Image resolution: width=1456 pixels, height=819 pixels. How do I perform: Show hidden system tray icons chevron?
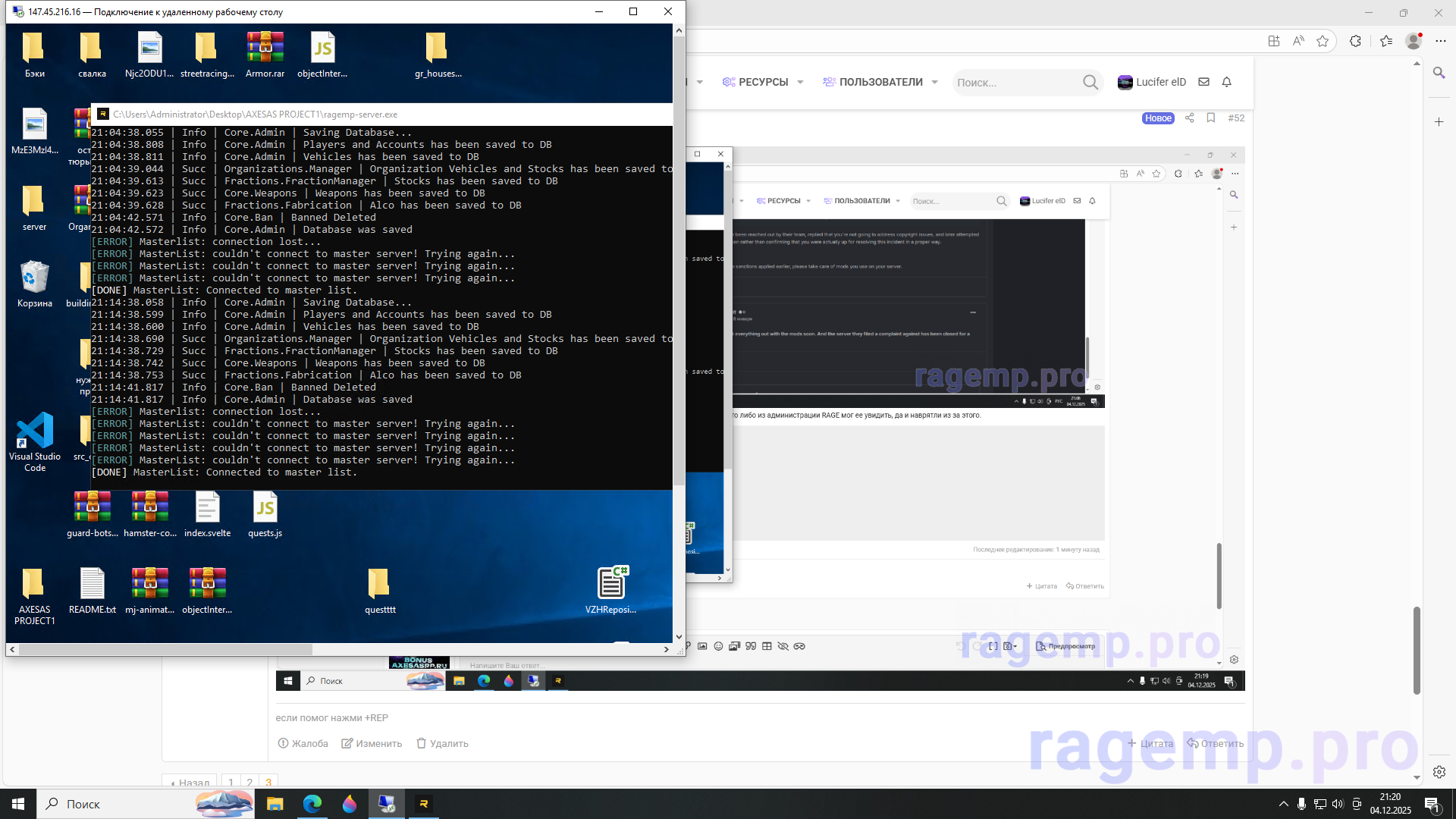(x=1283, y=804)
